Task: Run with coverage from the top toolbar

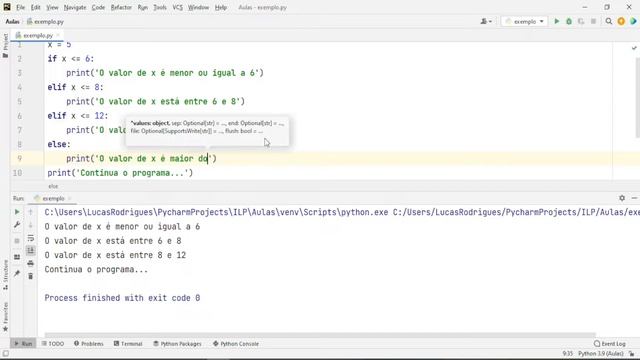Action: 581,21
